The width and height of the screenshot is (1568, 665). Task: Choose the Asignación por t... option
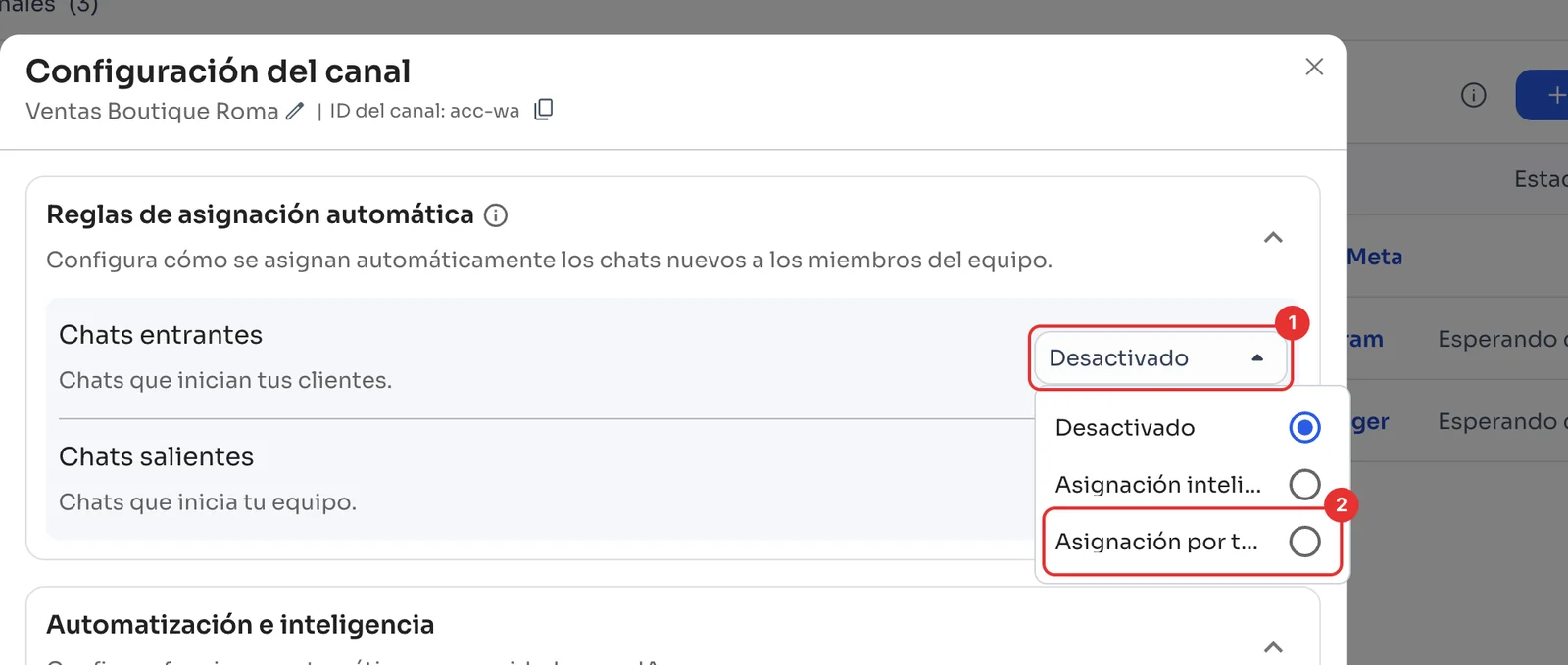pos(1187,541)
